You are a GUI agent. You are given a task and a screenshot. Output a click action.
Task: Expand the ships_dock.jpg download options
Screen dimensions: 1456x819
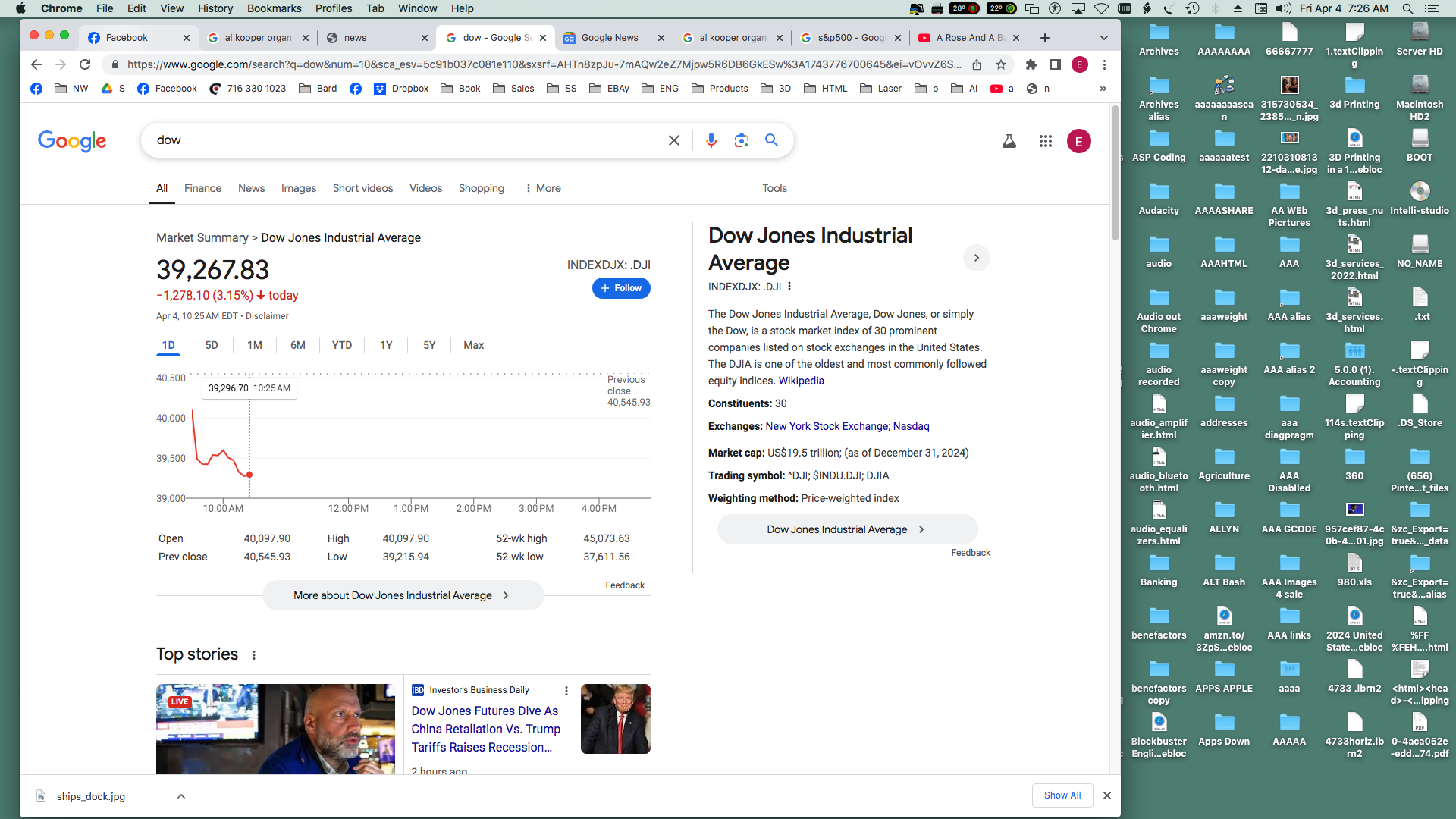click(181, 796)
